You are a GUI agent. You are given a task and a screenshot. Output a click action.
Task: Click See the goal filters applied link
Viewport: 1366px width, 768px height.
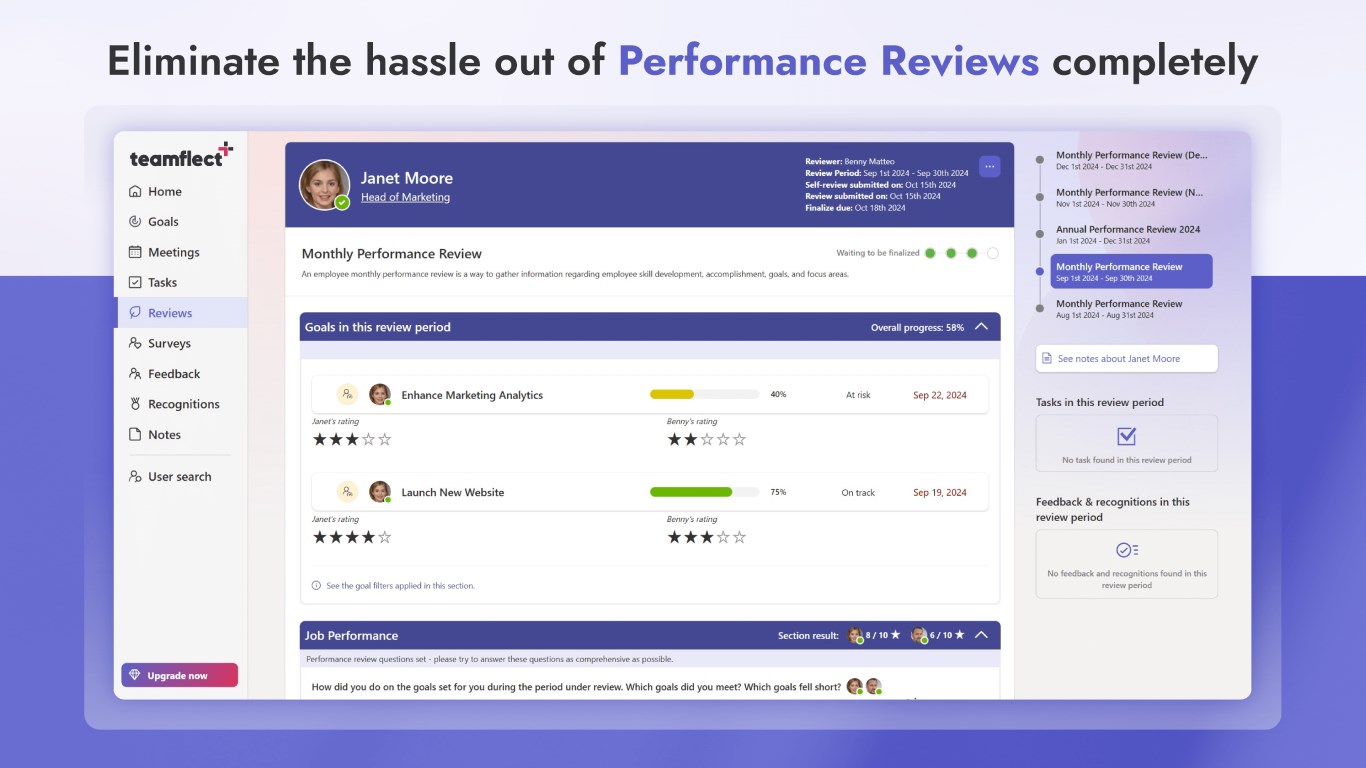(x=400, y=586)
